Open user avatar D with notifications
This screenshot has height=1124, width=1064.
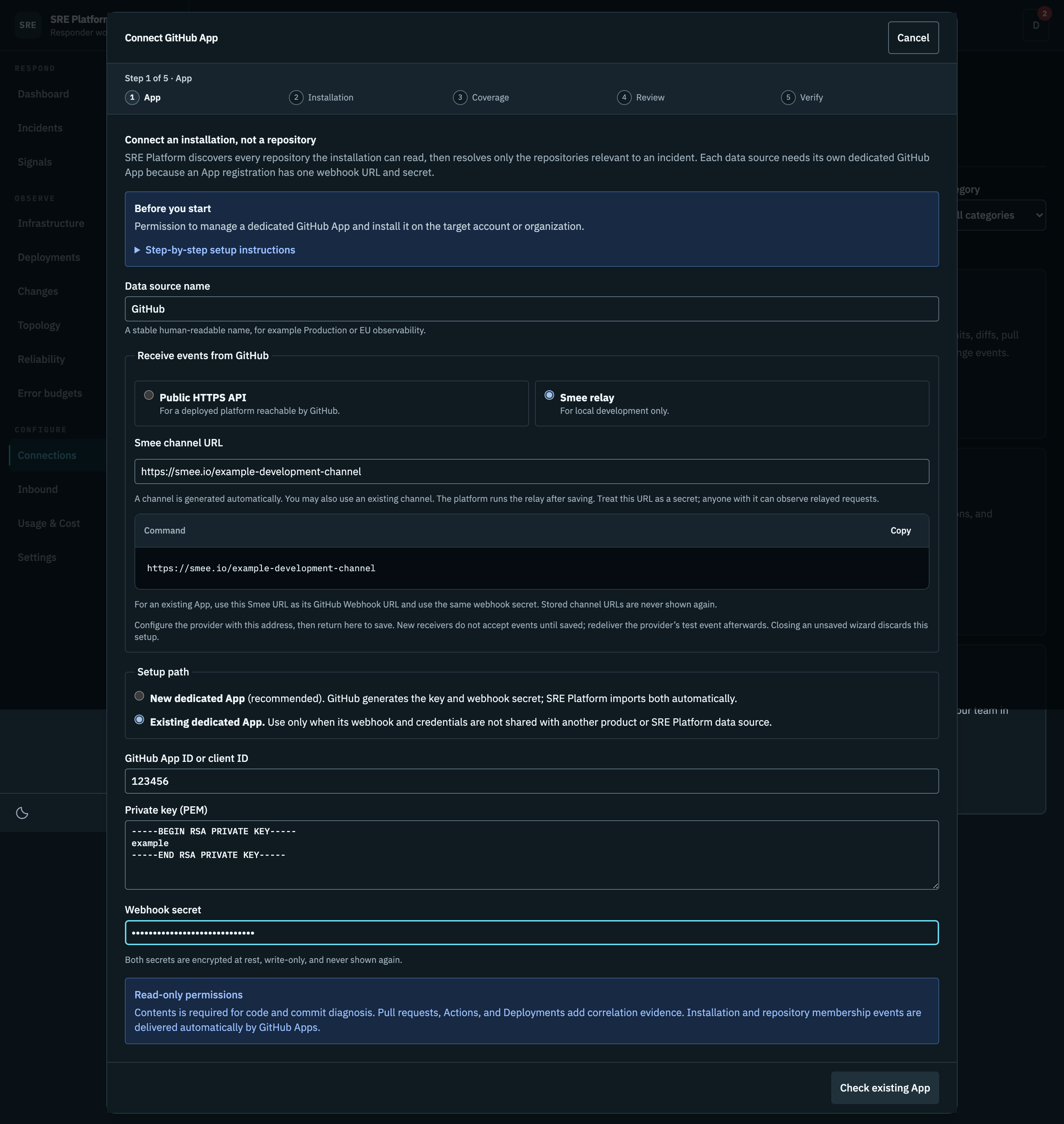pyautogui.click(x=1036, y=25)
